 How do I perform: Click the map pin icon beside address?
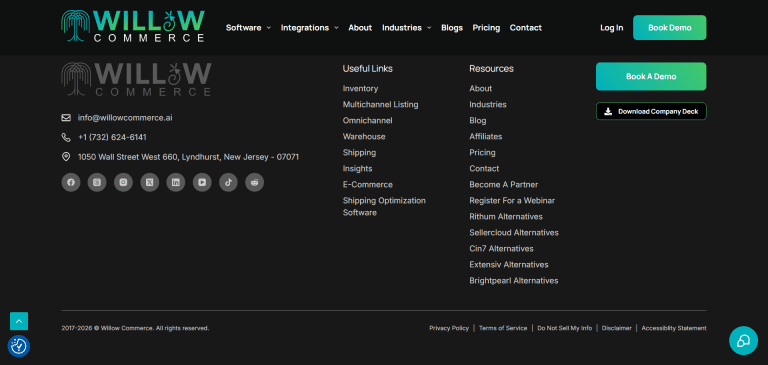66,157
